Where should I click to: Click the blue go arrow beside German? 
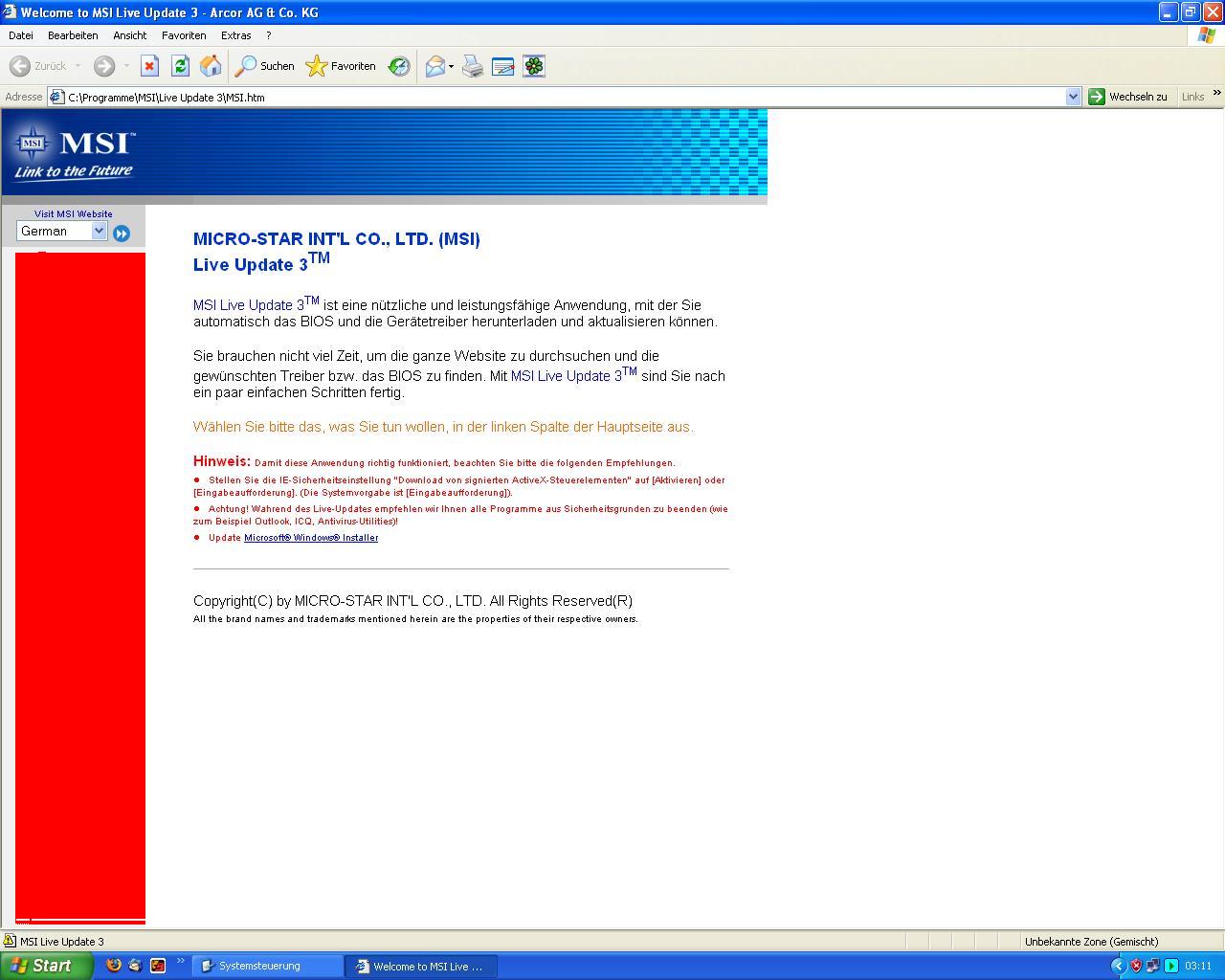point(122,233)
